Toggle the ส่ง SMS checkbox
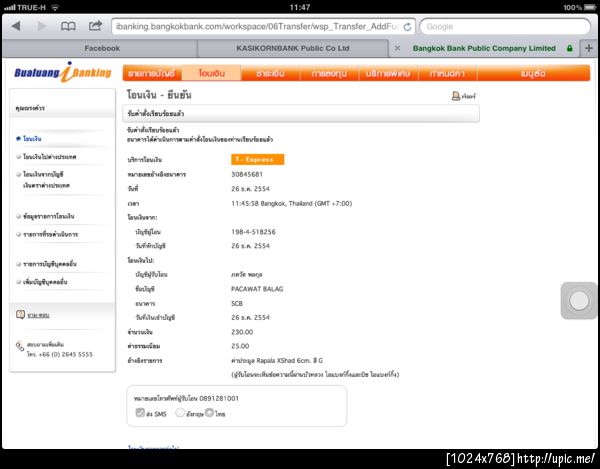The width and height of the screenshot is (600, 469). tap(140, 412)
